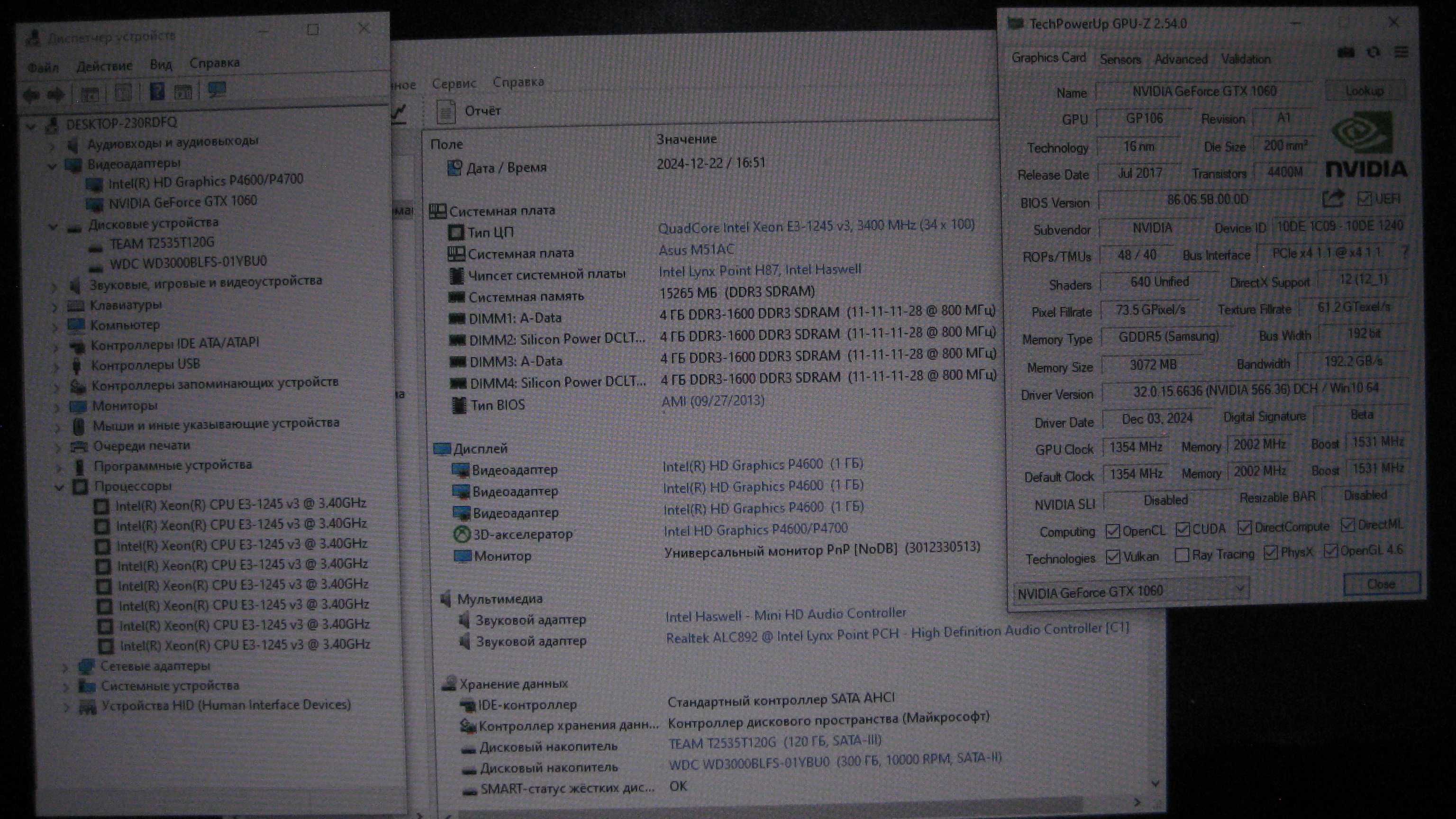Open the Справка menu in AIDA64 window
Image resolution: width=1456 pixels, height=819 pixels.
(x=519, y=82)
